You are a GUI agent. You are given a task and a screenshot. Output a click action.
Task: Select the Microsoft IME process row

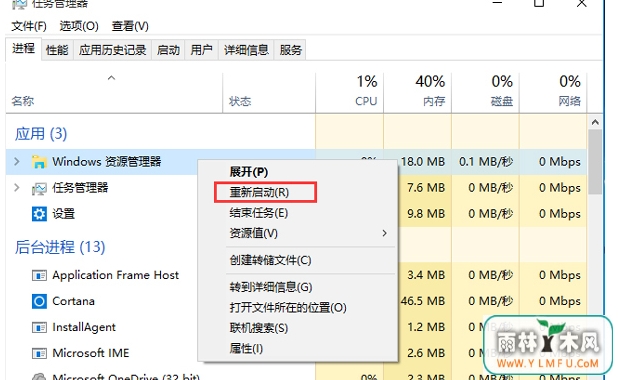point(296,353)
